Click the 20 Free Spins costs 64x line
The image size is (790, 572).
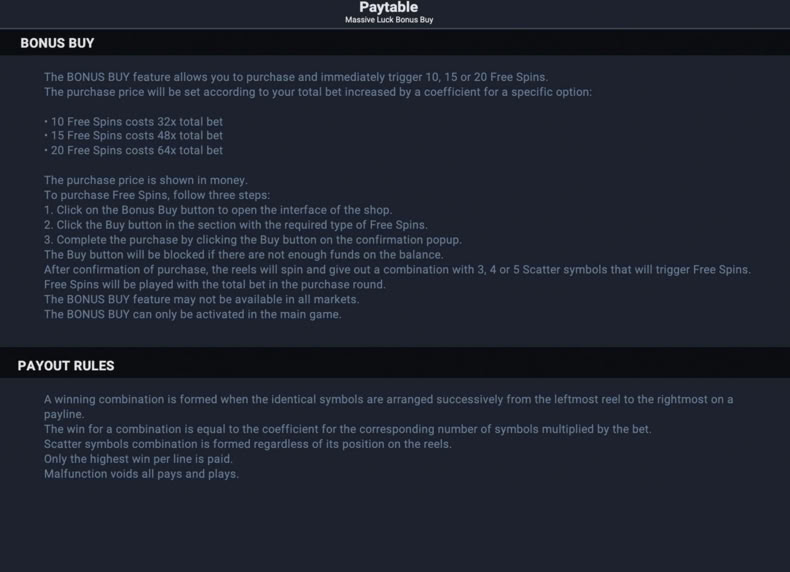pyautogui.click(x=133, y=150)
